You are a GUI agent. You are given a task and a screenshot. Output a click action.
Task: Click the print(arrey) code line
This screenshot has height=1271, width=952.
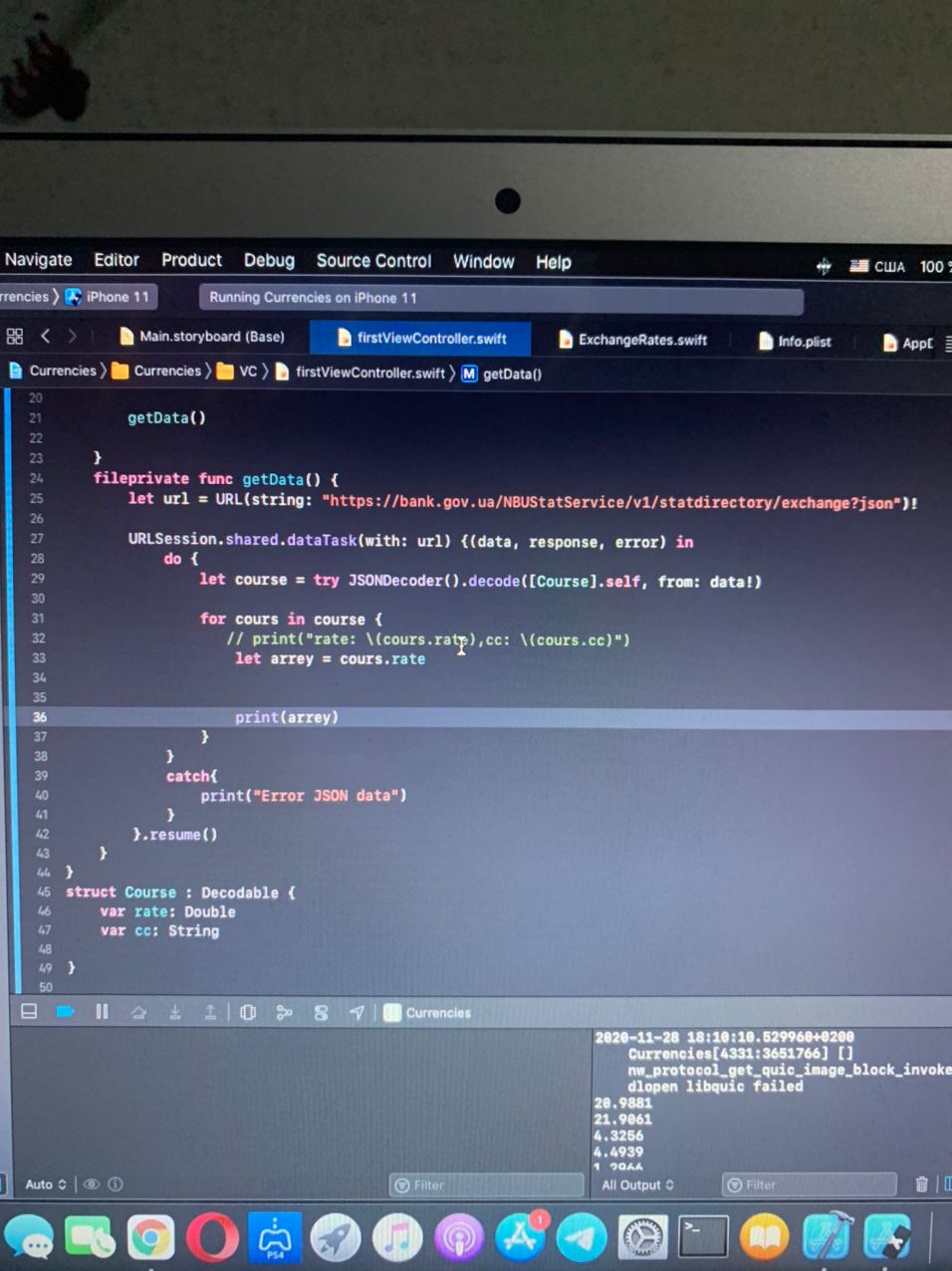(x=287, y=716)
